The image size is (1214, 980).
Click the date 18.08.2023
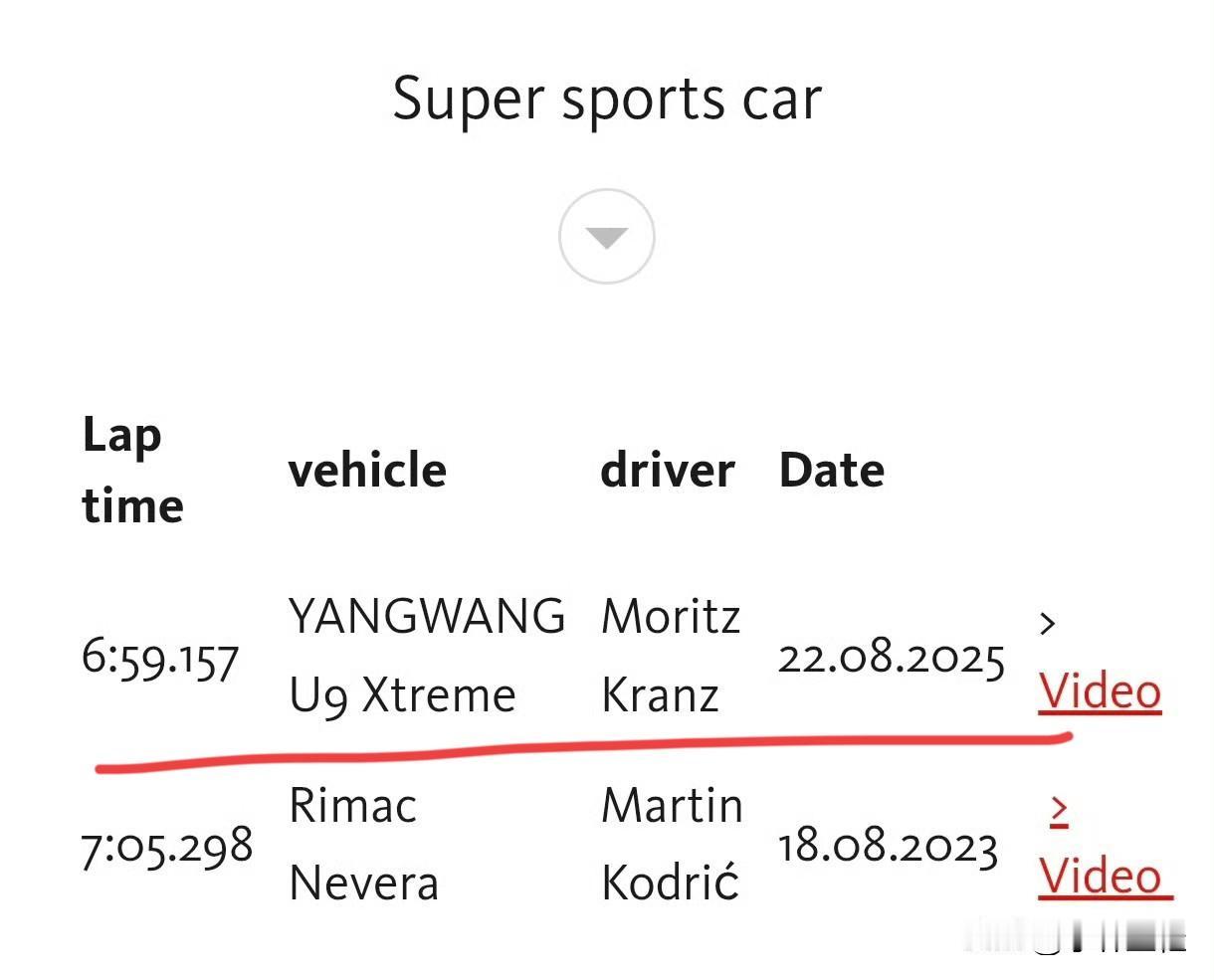(888, 847)
